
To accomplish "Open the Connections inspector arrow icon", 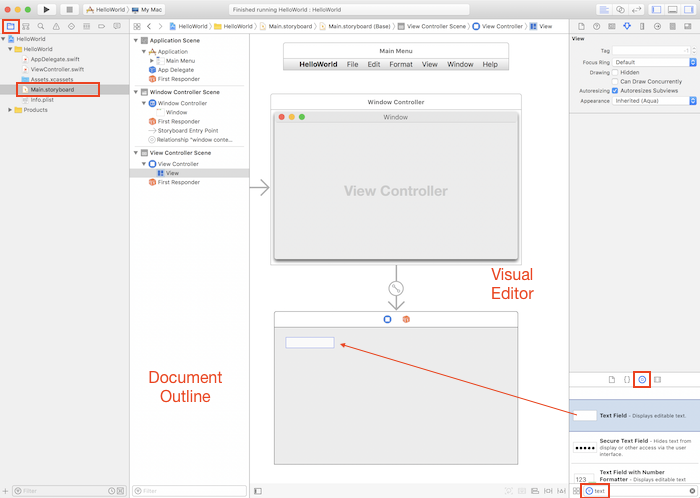I will tap(657, 26).
